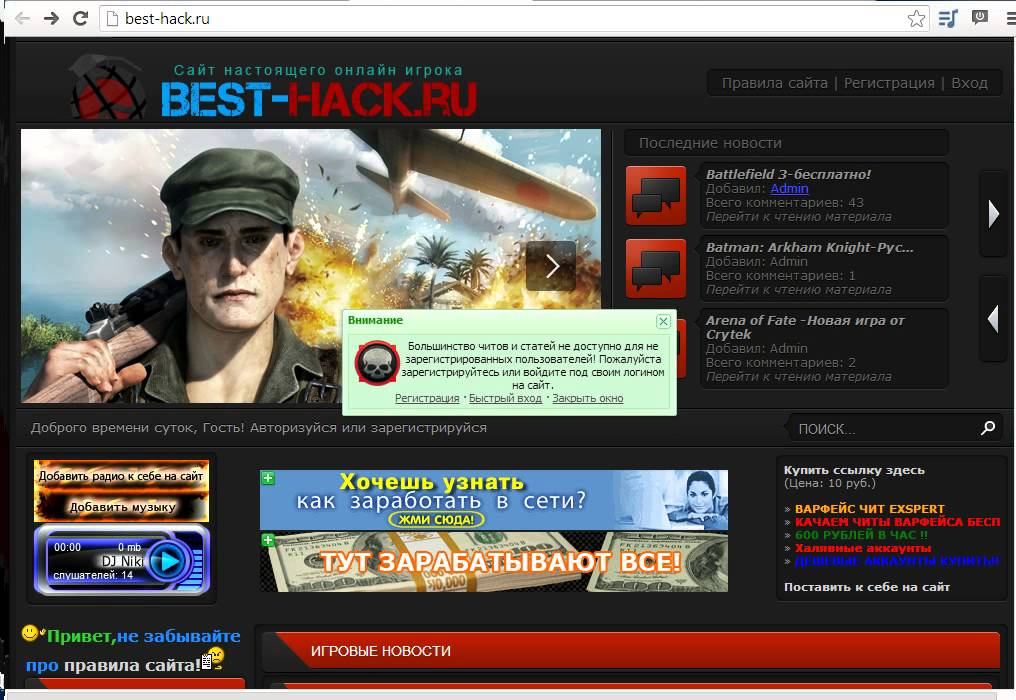Click the правила сайта greeting text
The height and width of the screenshot is (700, 1016).
[132, 666]
